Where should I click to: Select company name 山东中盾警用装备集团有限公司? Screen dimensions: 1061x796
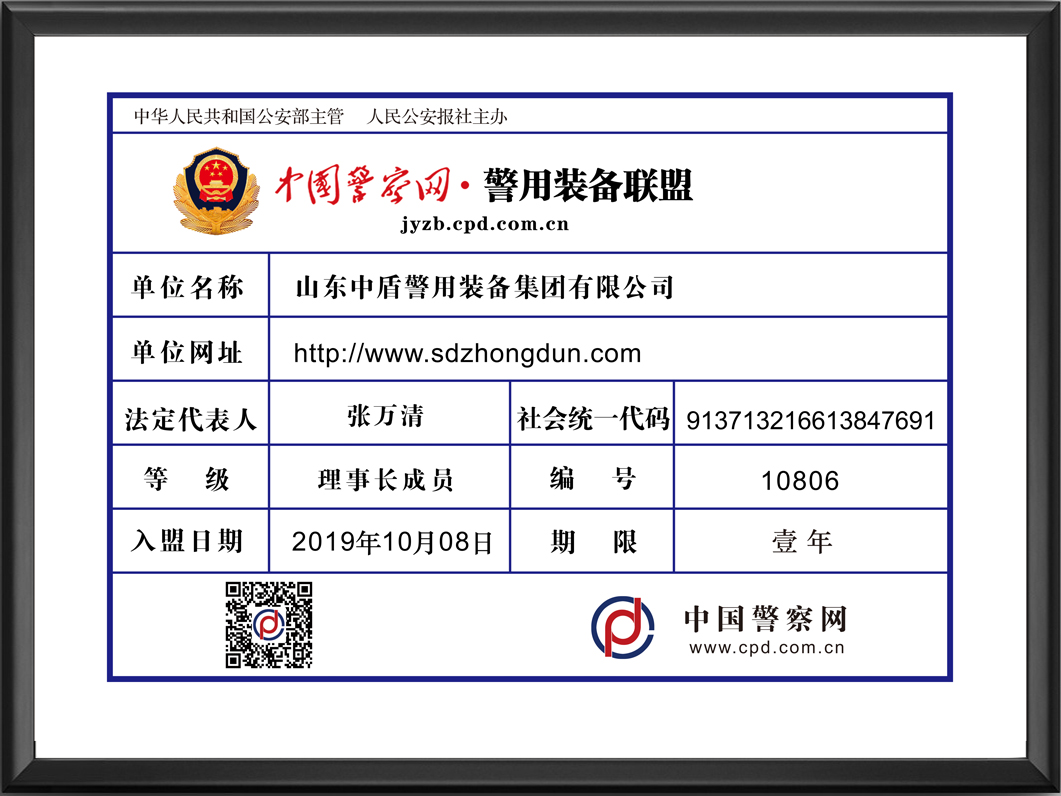[484, 288]
